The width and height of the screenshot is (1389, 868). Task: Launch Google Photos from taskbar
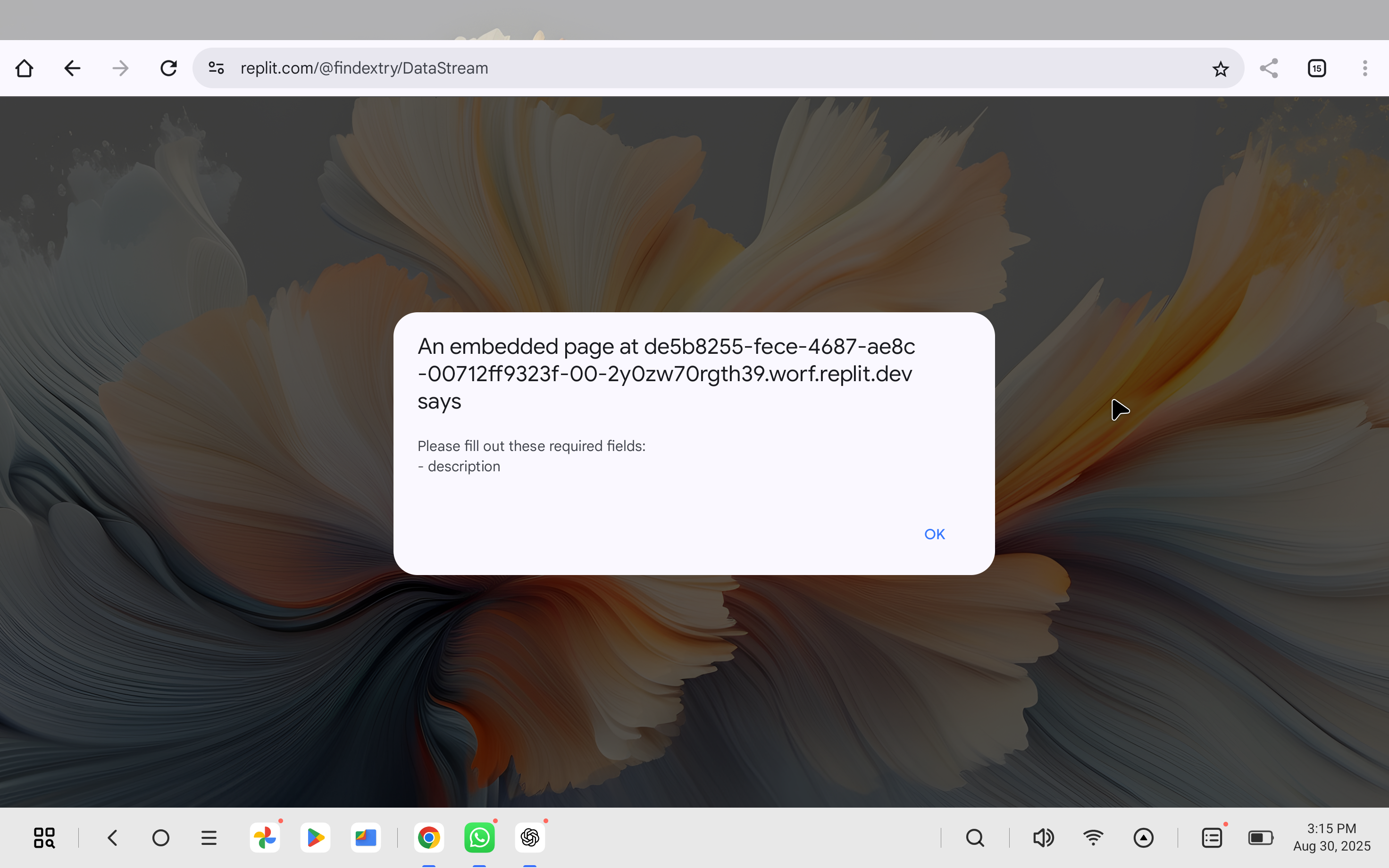[265, 838]
